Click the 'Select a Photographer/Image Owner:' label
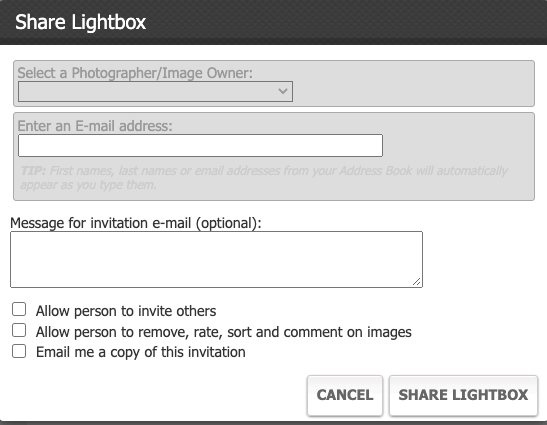This screenshot has height=425, width=547. tap(135, 73)
